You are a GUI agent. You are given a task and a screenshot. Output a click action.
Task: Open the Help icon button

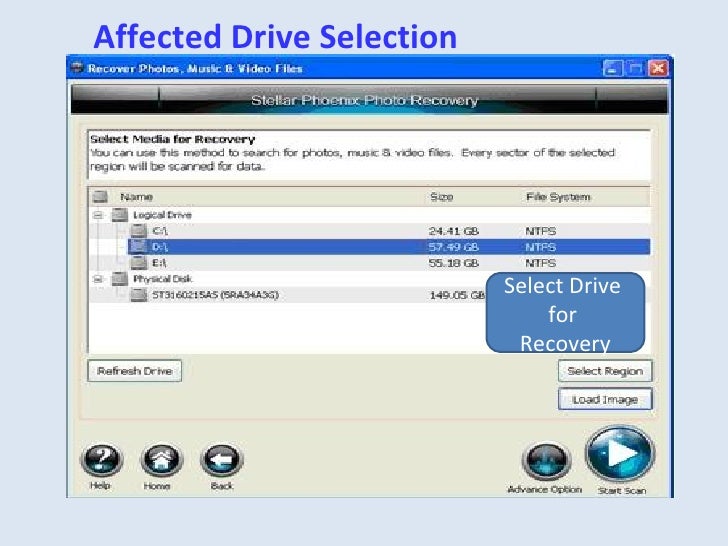[x=102, y=460]
